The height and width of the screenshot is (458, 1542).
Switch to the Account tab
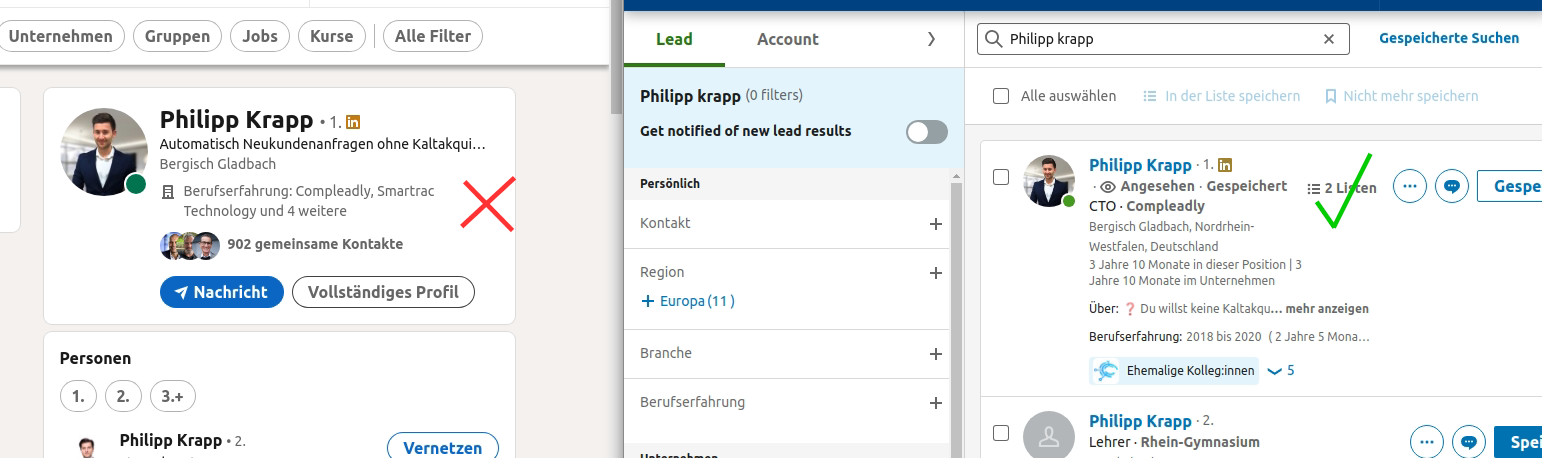tap(788, 39)
